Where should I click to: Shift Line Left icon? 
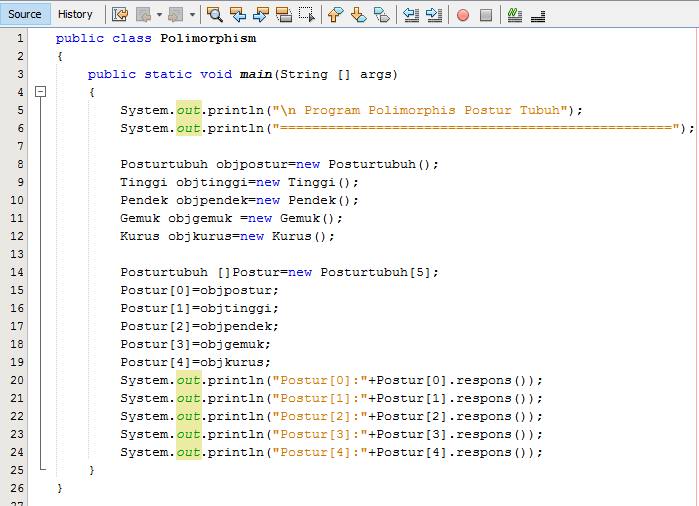point(411,15)
